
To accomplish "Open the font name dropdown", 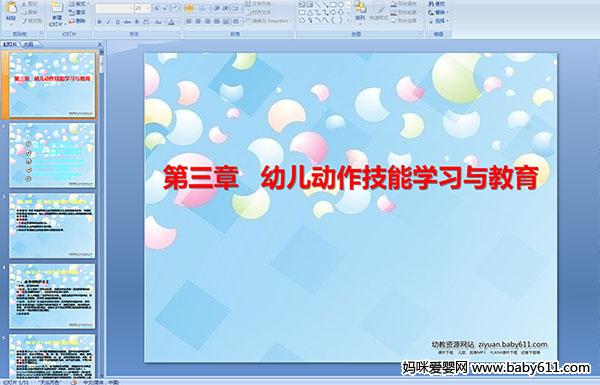I will pos(132,8).
